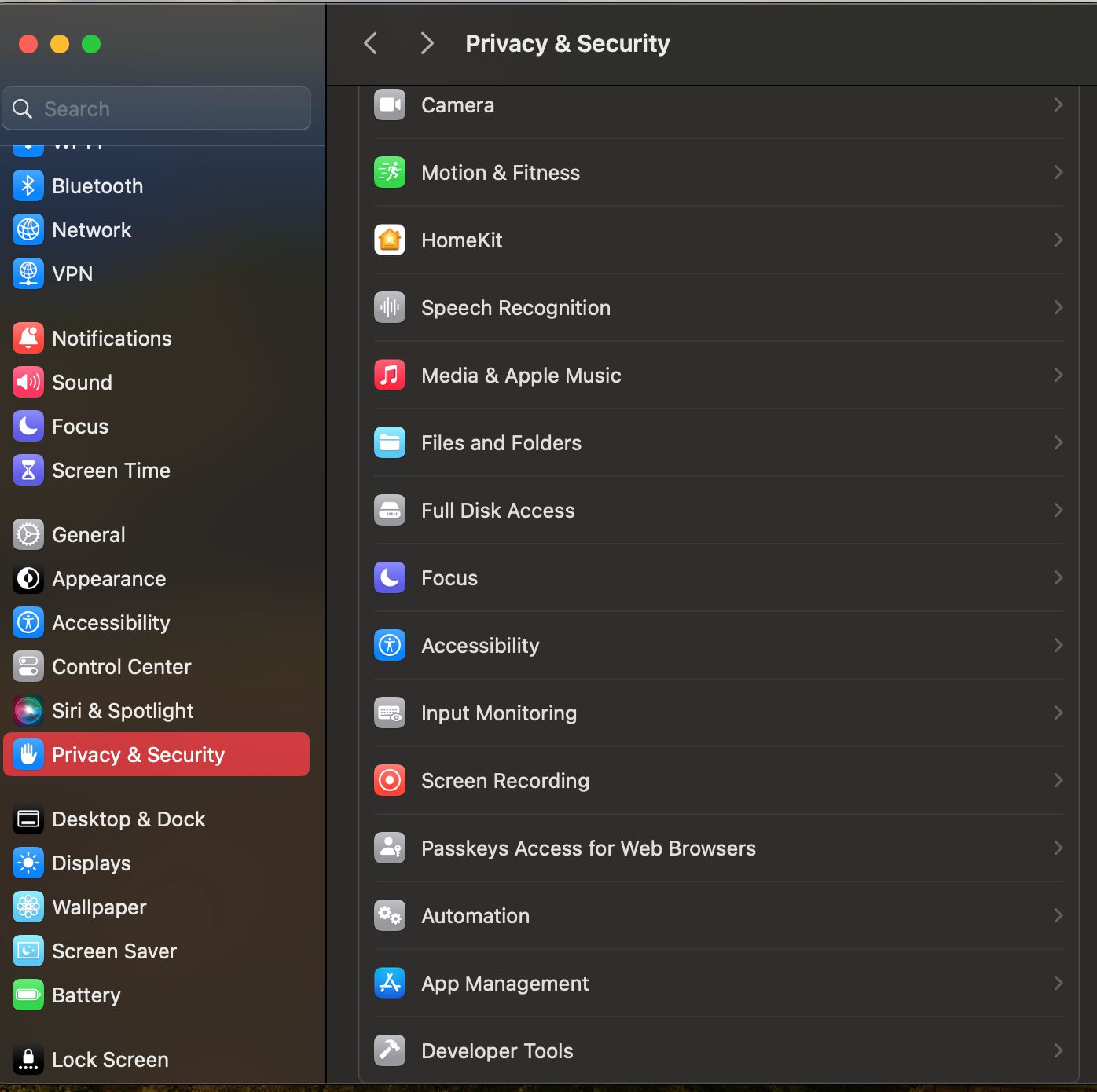Expand the Media & Apple Music chevron

coord(1058,376)
